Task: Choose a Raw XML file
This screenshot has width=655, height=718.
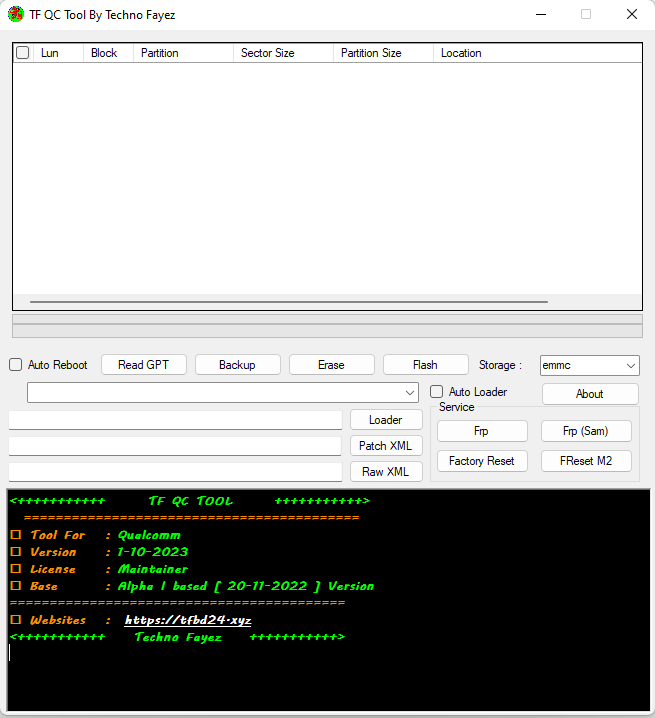Action: tap(386, 472)
